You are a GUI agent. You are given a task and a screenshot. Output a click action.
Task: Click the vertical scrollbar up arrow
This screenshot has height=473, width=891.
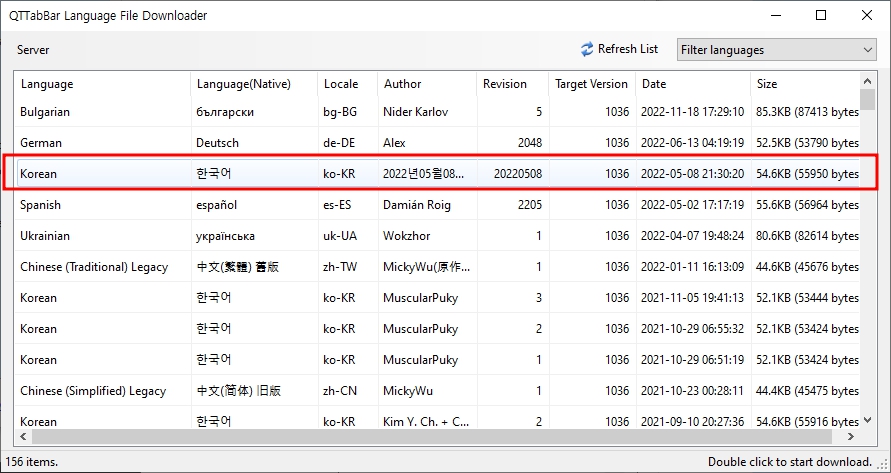tap(867, 81)
